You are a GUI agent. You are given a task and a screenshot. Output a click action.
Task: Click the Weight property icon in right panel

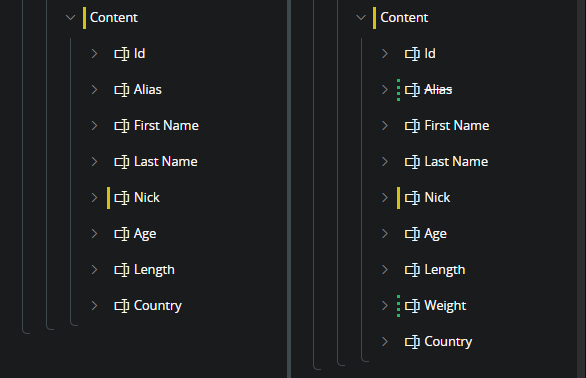412,306
